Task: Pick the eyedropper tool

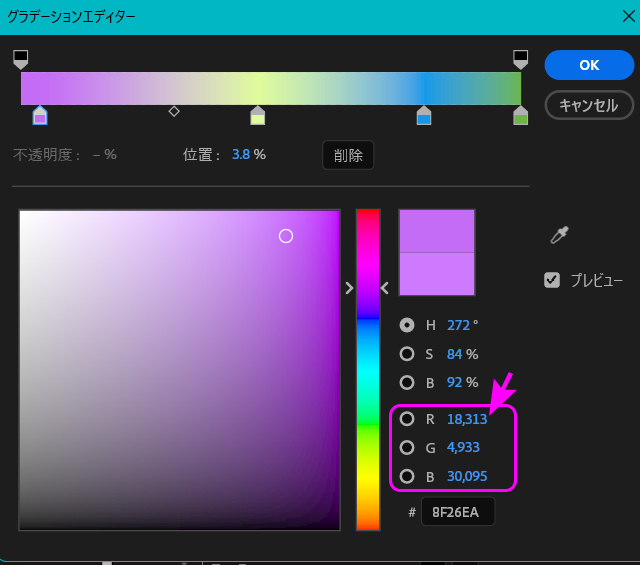Action: click(559, 235)
